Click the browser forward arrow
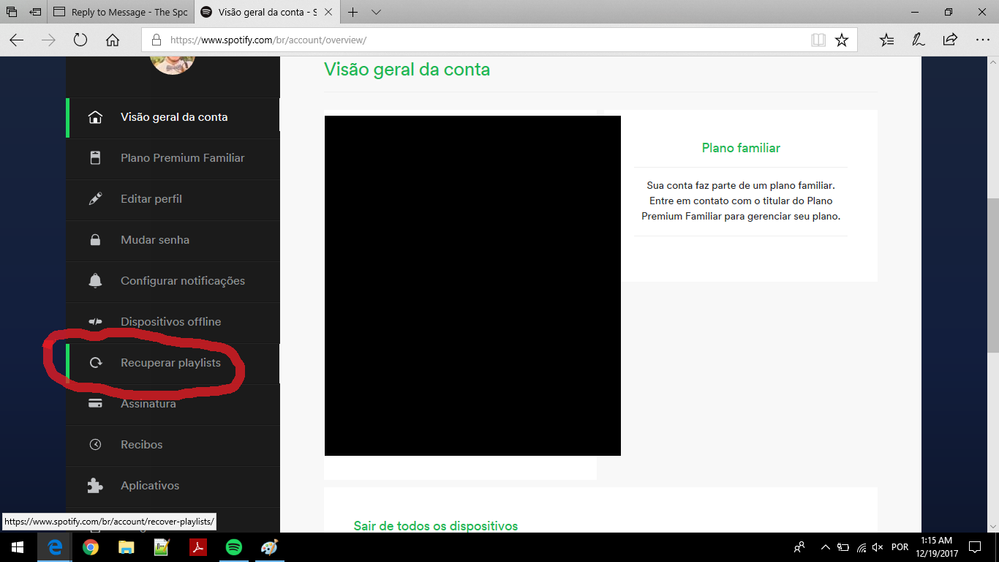The height and width of the screenshot is (562, 999). tap(48, 40)
